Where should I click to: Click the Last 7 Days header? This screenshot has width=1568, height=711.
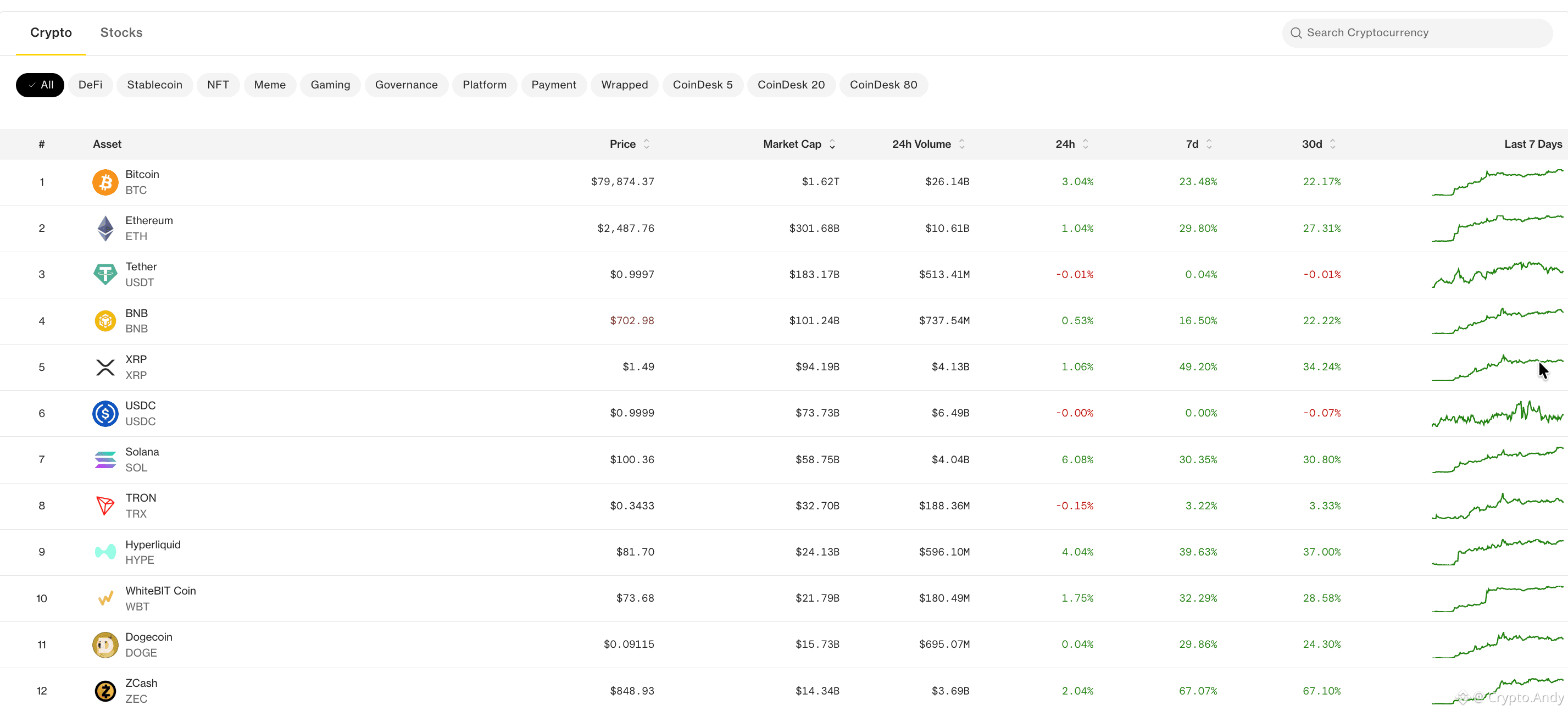tap(1533, 145)
